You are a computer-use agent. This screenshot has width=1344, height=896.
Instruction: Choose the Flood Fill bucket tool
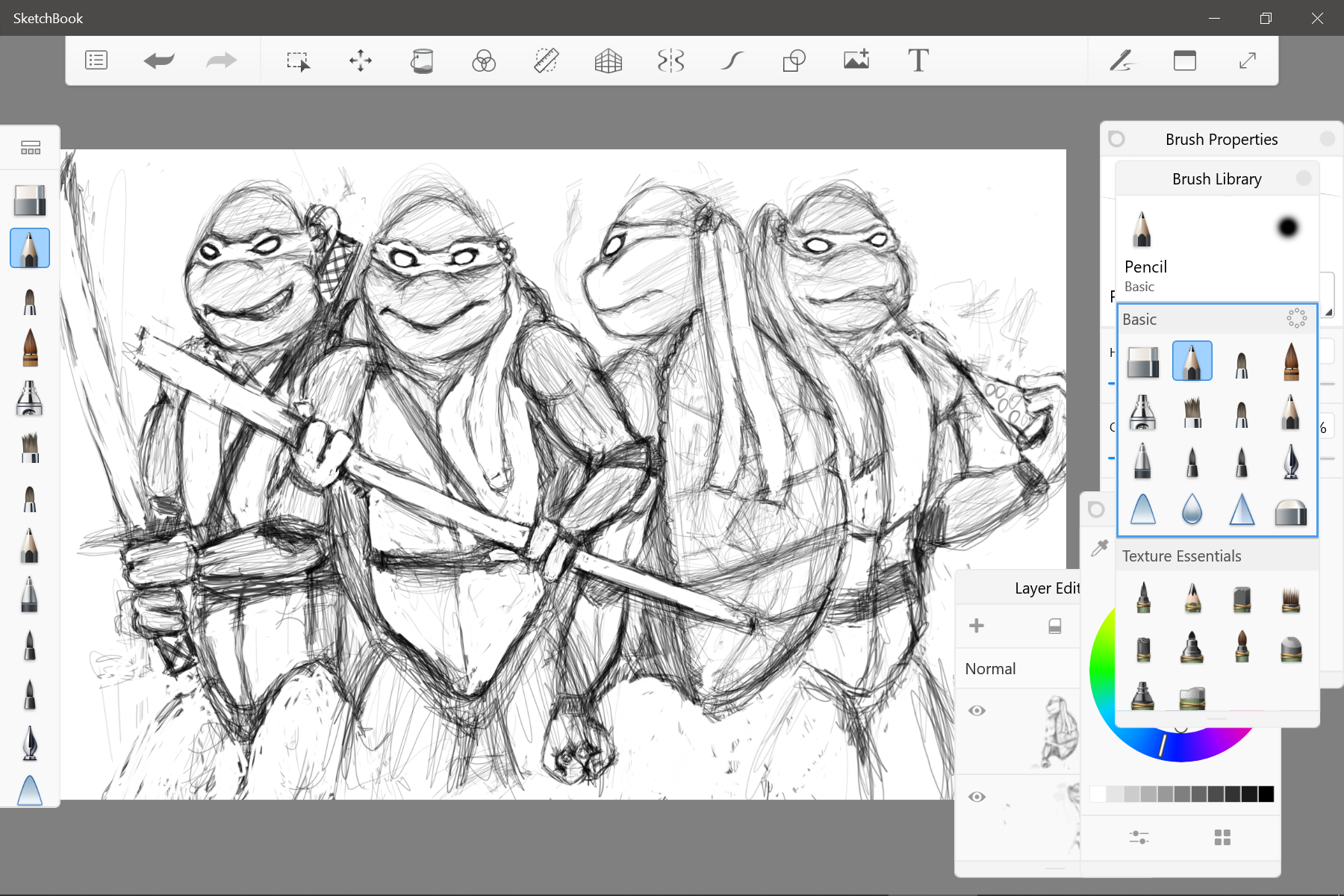423,60
